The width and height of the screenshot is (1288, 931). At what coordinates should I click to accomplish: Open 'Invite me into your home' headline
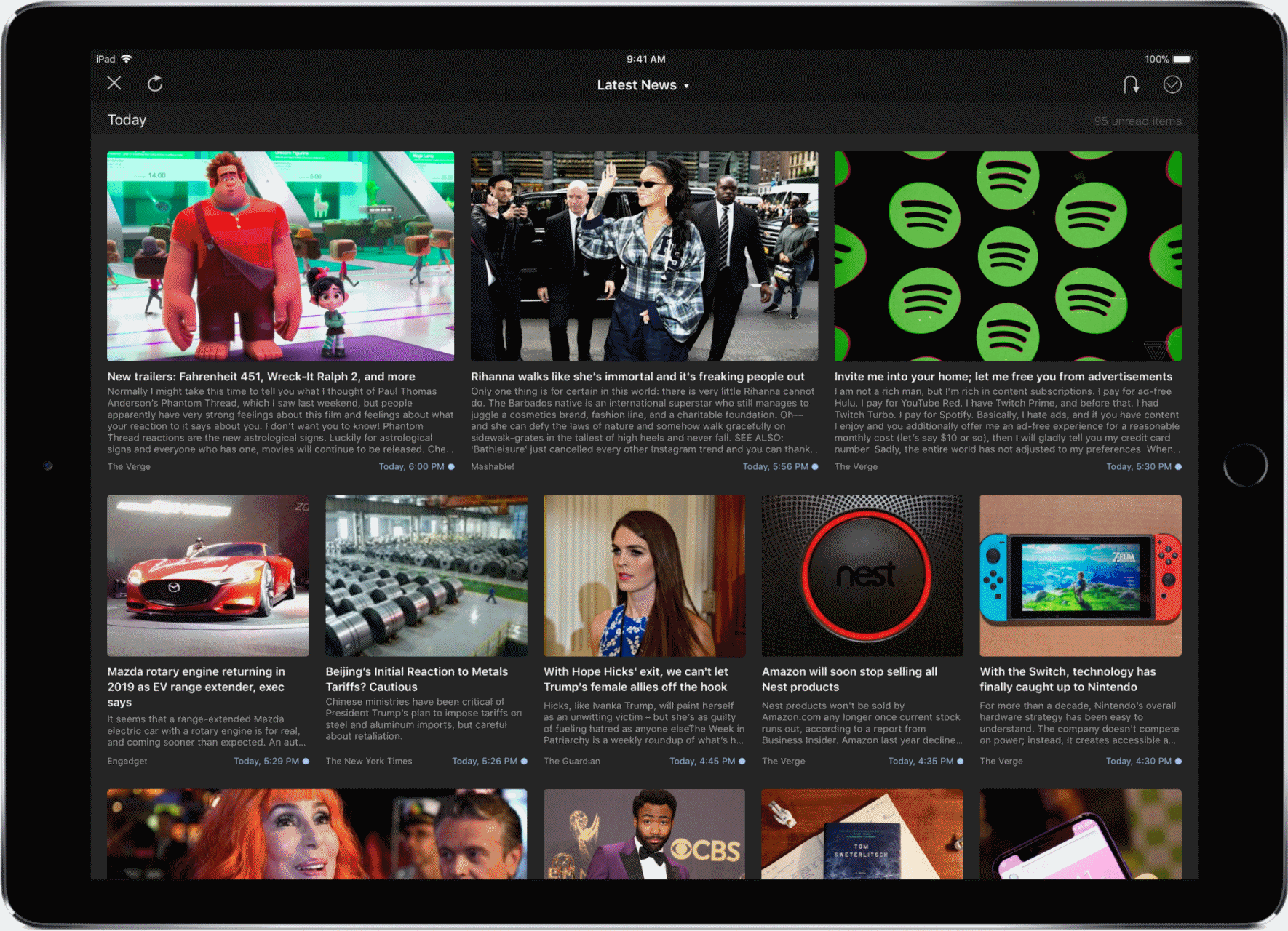[1003, 377]
